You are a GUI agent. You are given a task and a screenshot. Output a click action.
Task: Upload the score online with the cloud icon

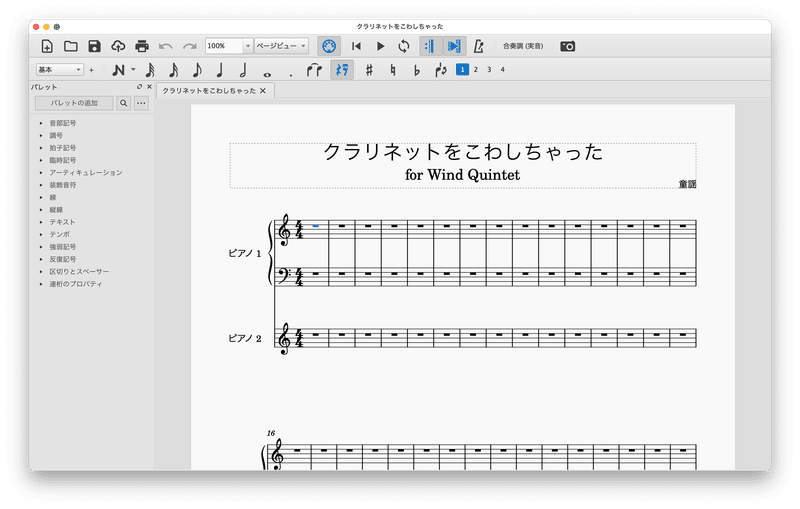118,46
